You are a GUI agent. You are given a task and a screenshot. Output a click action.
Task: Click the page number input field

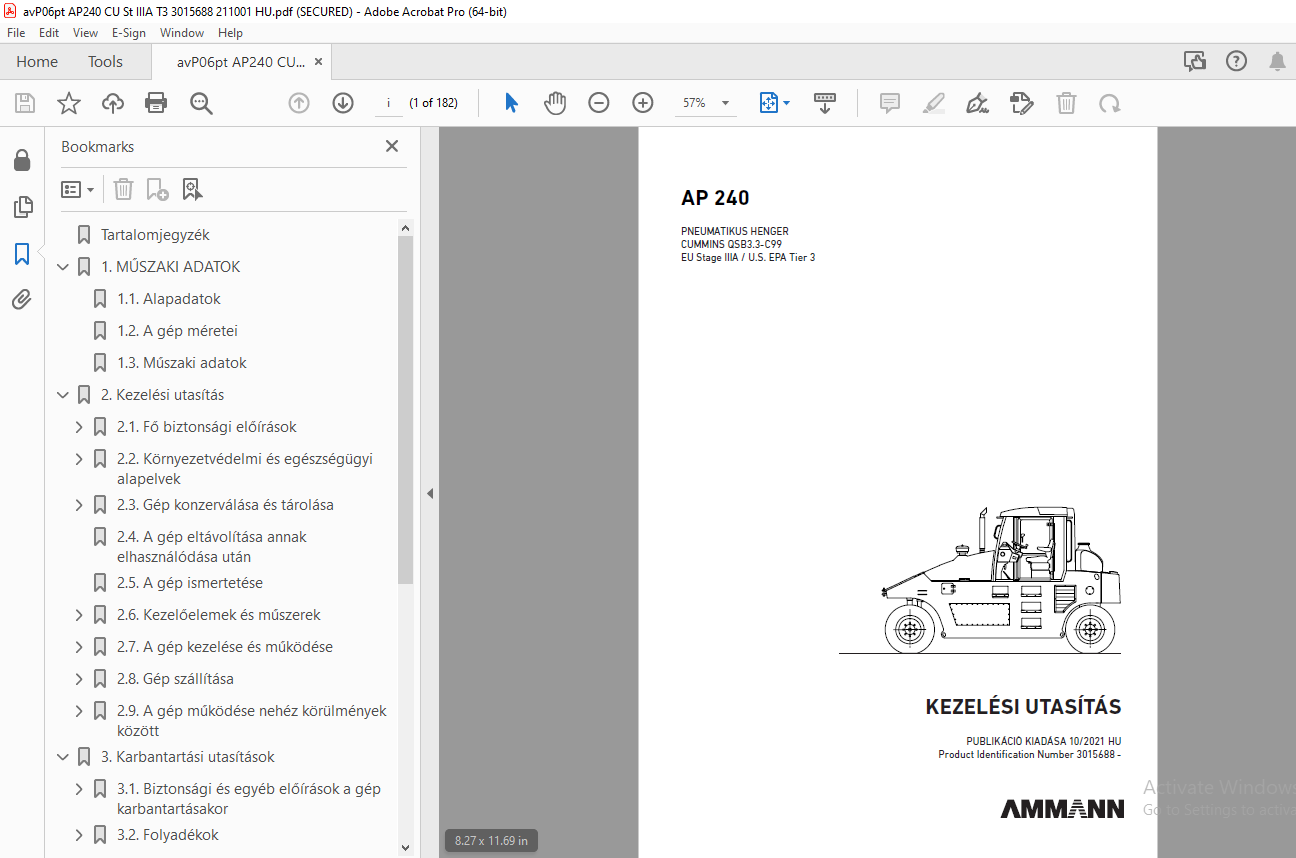388,103
